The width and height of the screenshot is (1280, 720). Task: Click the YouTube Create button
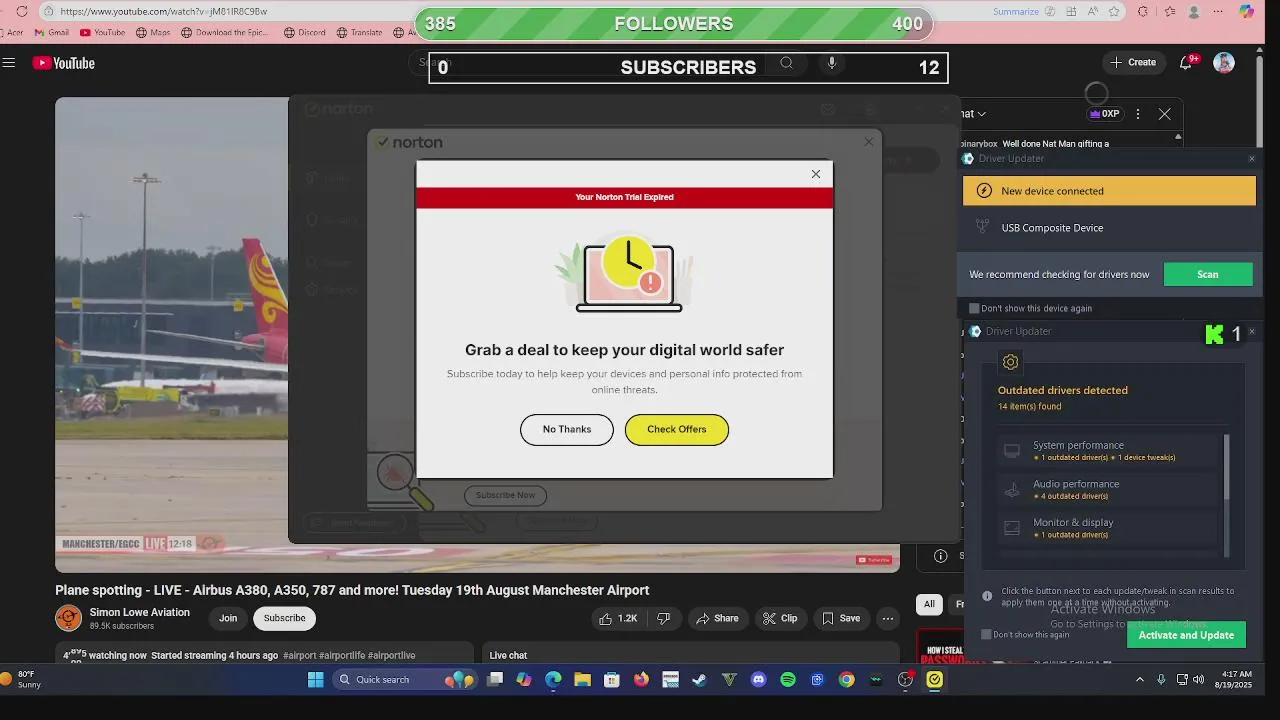(x=1133, y=62)
